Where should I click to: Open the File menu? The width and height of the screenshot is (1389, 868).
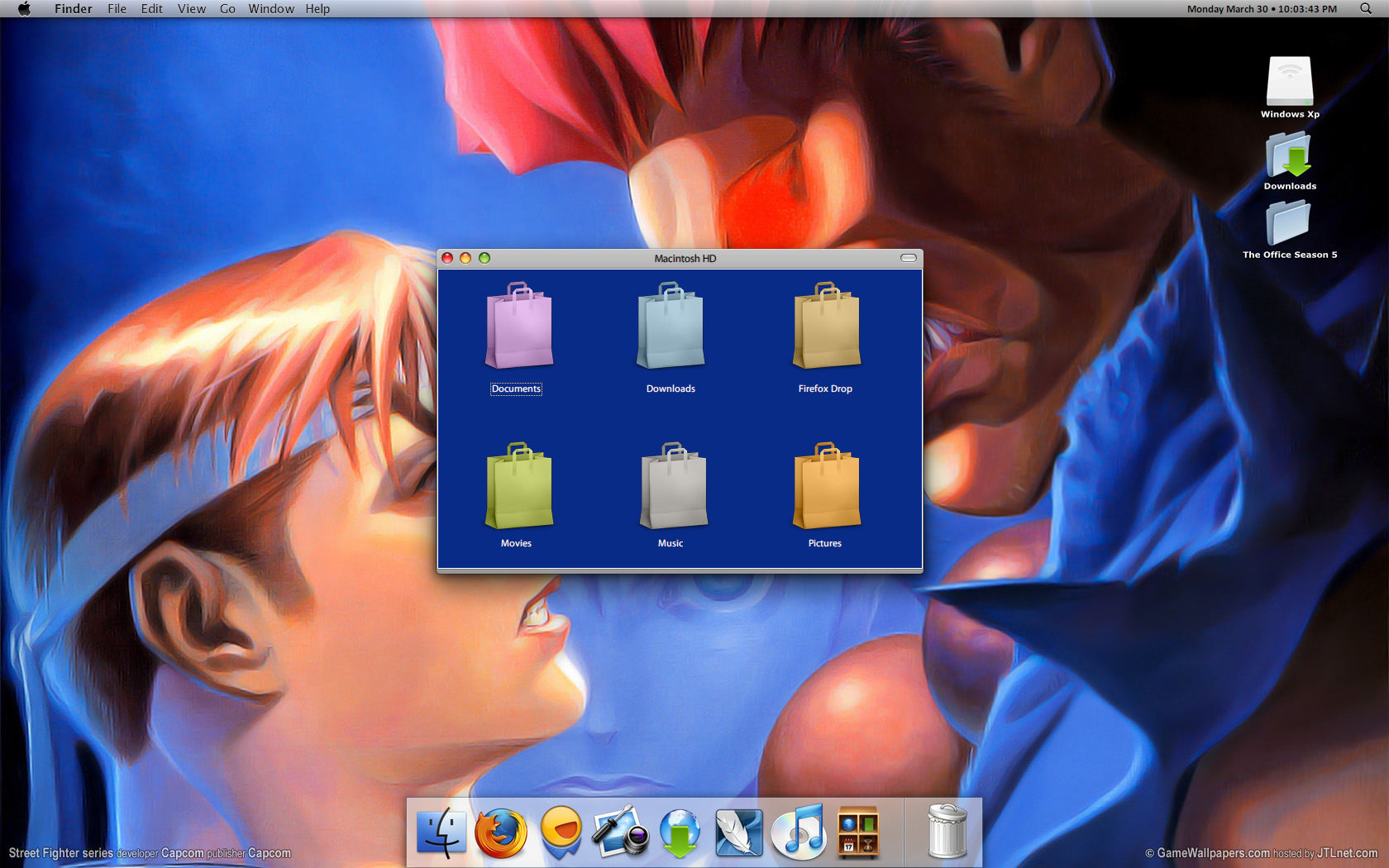click(x=117, y=8)
